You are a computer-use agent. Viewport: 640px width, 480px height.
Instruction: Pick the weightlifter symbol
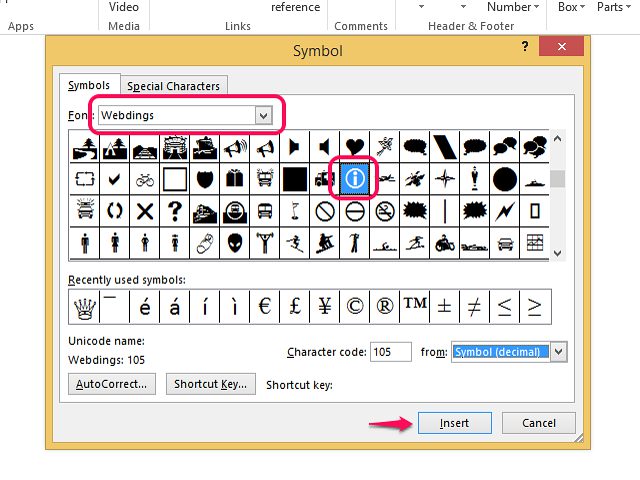(x=264, y=243)
